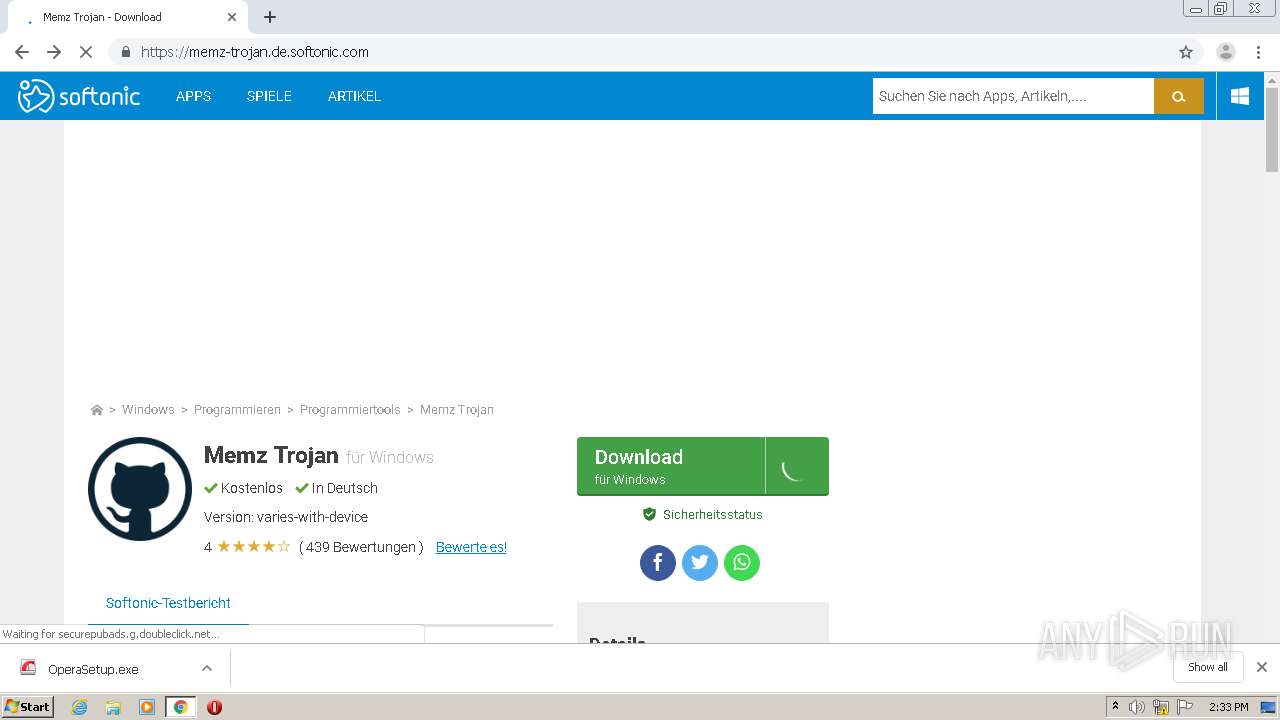Viewport: 1280px width, 720px height.
Task: Open a new browser tab
Action: [270, 17]
